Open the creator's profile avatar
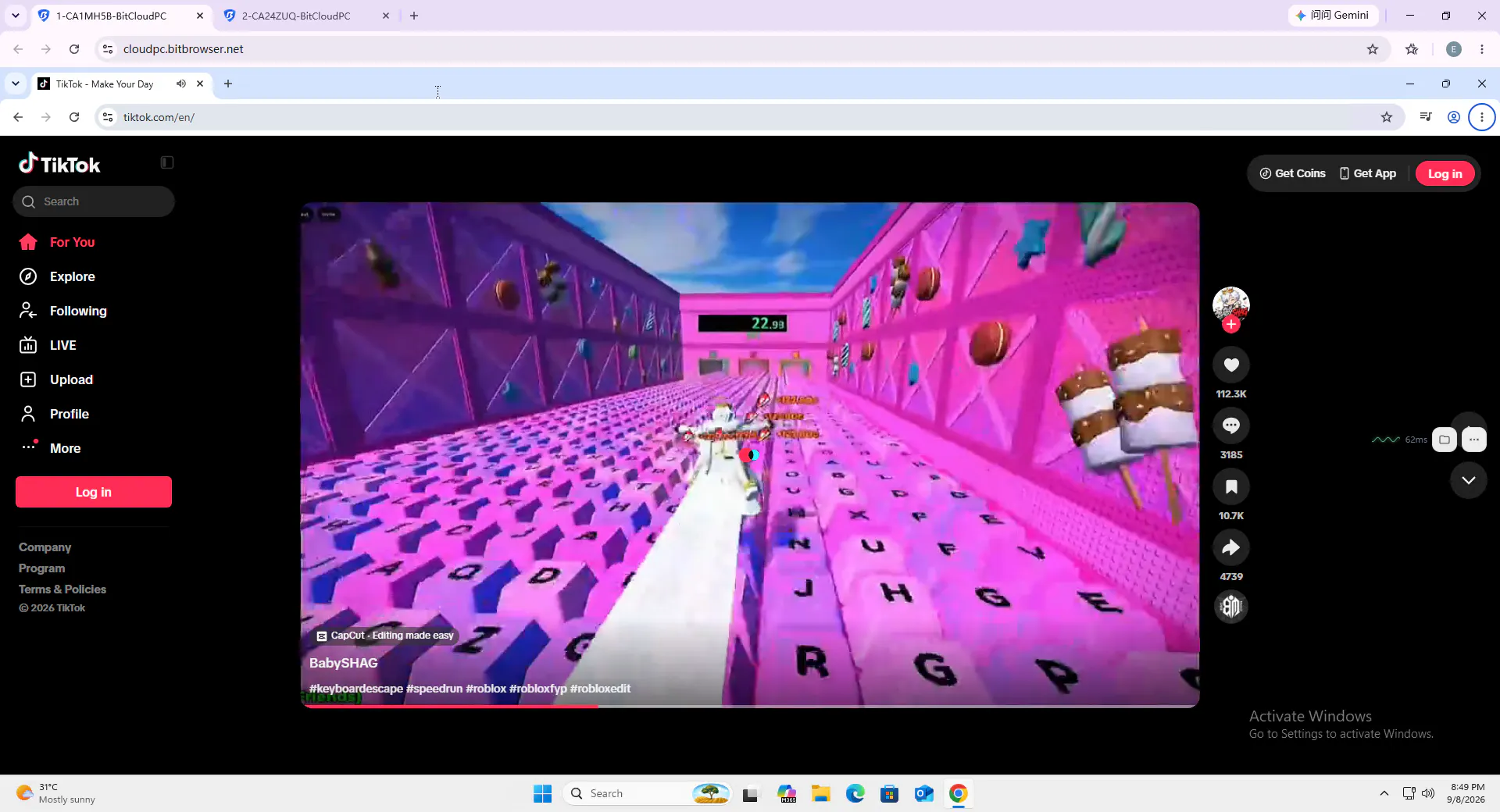1500x812 pixels. coord(1231,304)
